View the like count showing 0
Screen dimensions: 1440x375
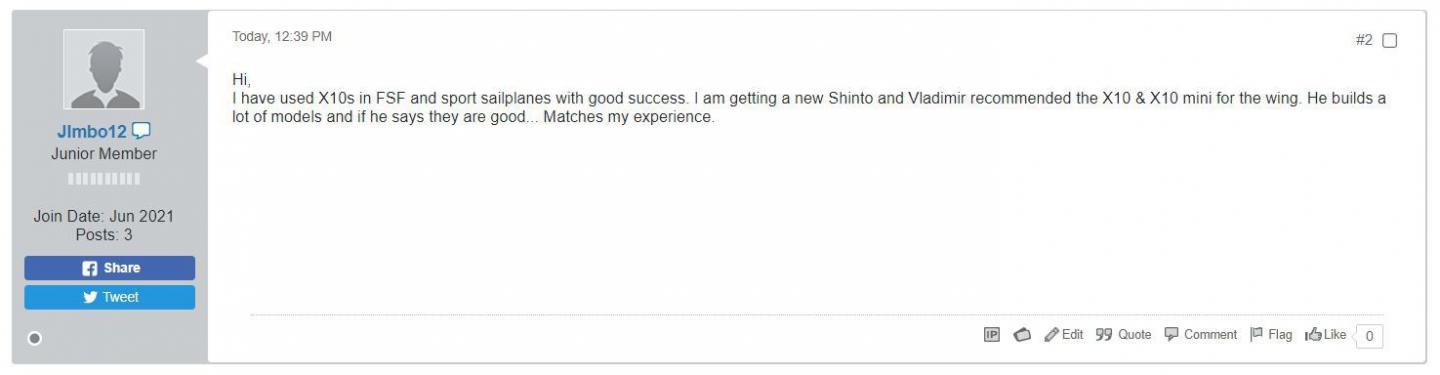pos(1370,336)
